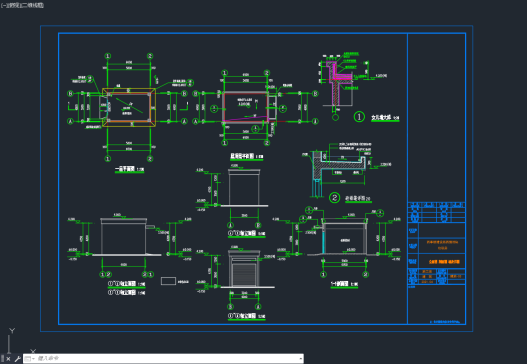Select detail marker circle number 1
Screen dimensions: 527x364
pyautogui.click(x=359, y=117)
